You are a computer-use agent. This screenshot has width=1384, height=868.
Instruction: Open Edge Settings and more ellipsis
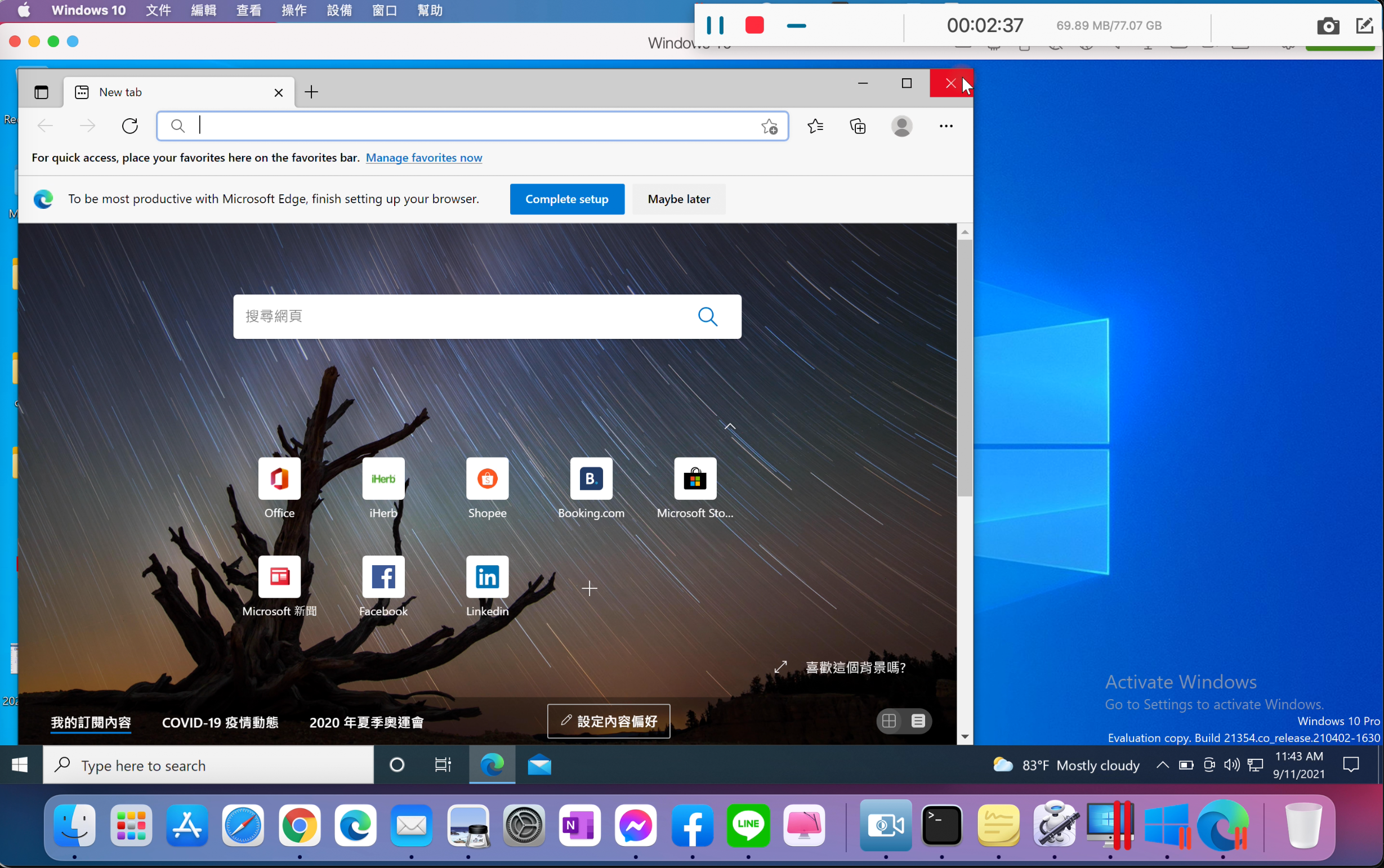tap(946, 126)
